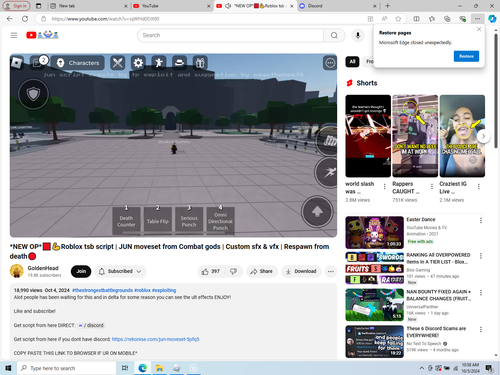Select Table Flip move slot
This screenshot has width=500, height=375.
[x=158, y=221]
